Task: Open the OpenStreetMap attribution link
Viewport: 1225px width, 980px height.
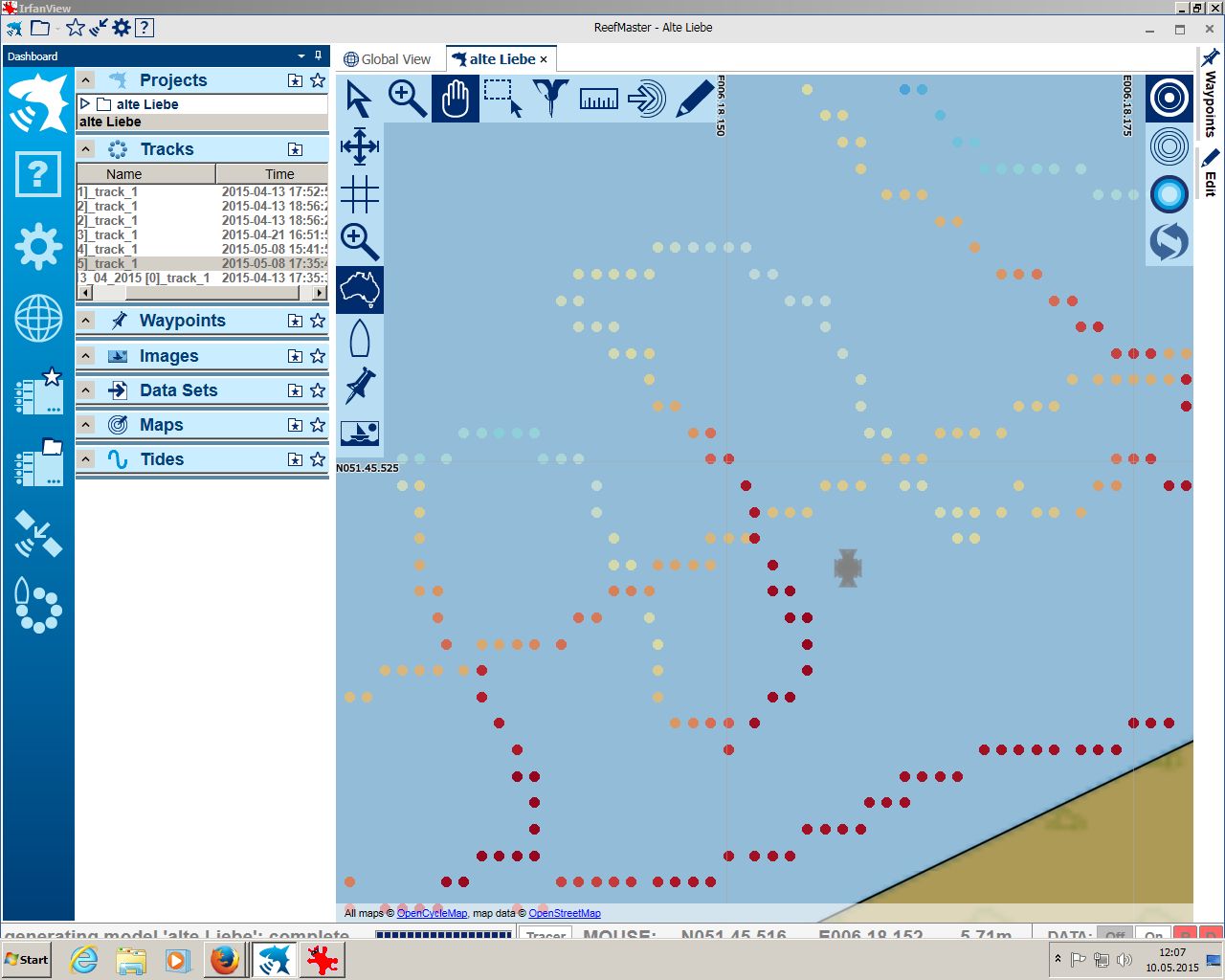Action: click(x=564, y=913)
